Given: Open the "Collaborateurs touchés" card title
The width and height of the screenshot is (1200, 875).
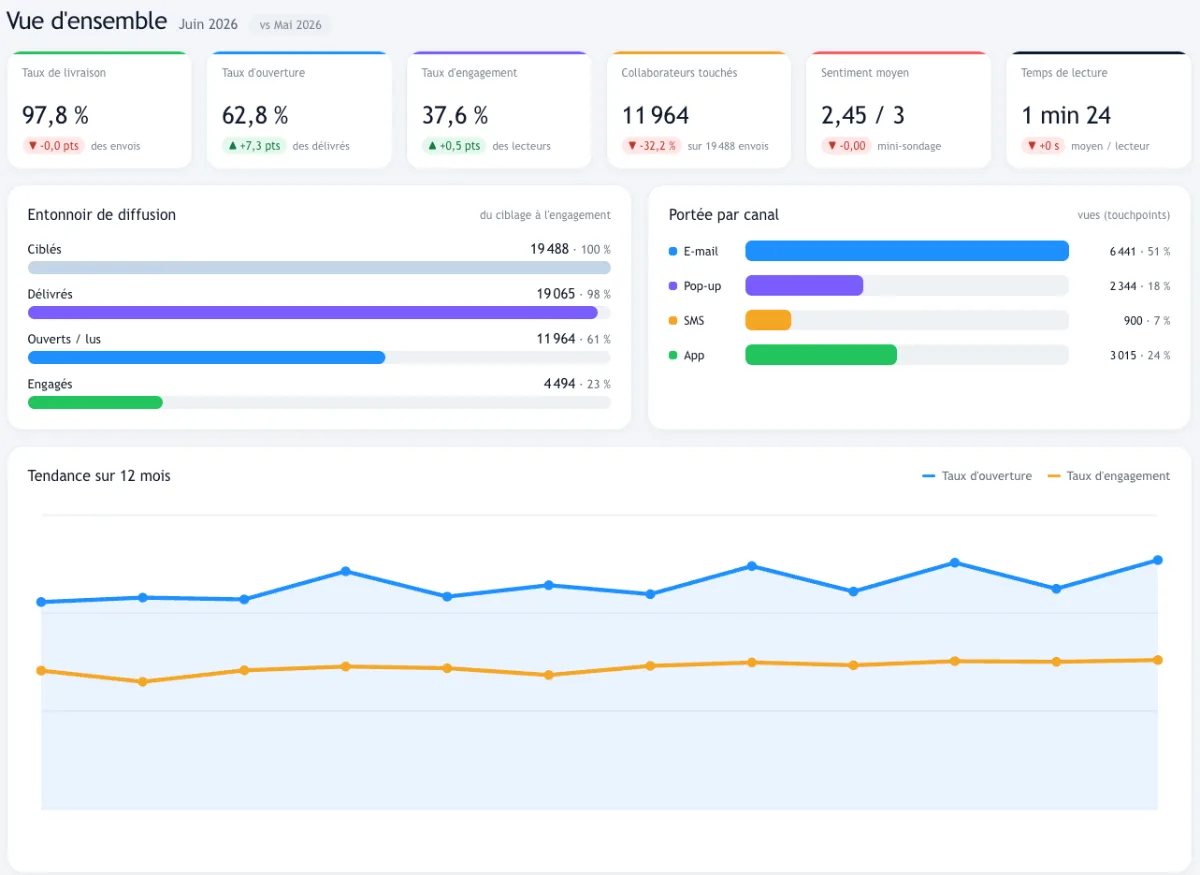Looking at the screenshot, I should tap(679, 73).
